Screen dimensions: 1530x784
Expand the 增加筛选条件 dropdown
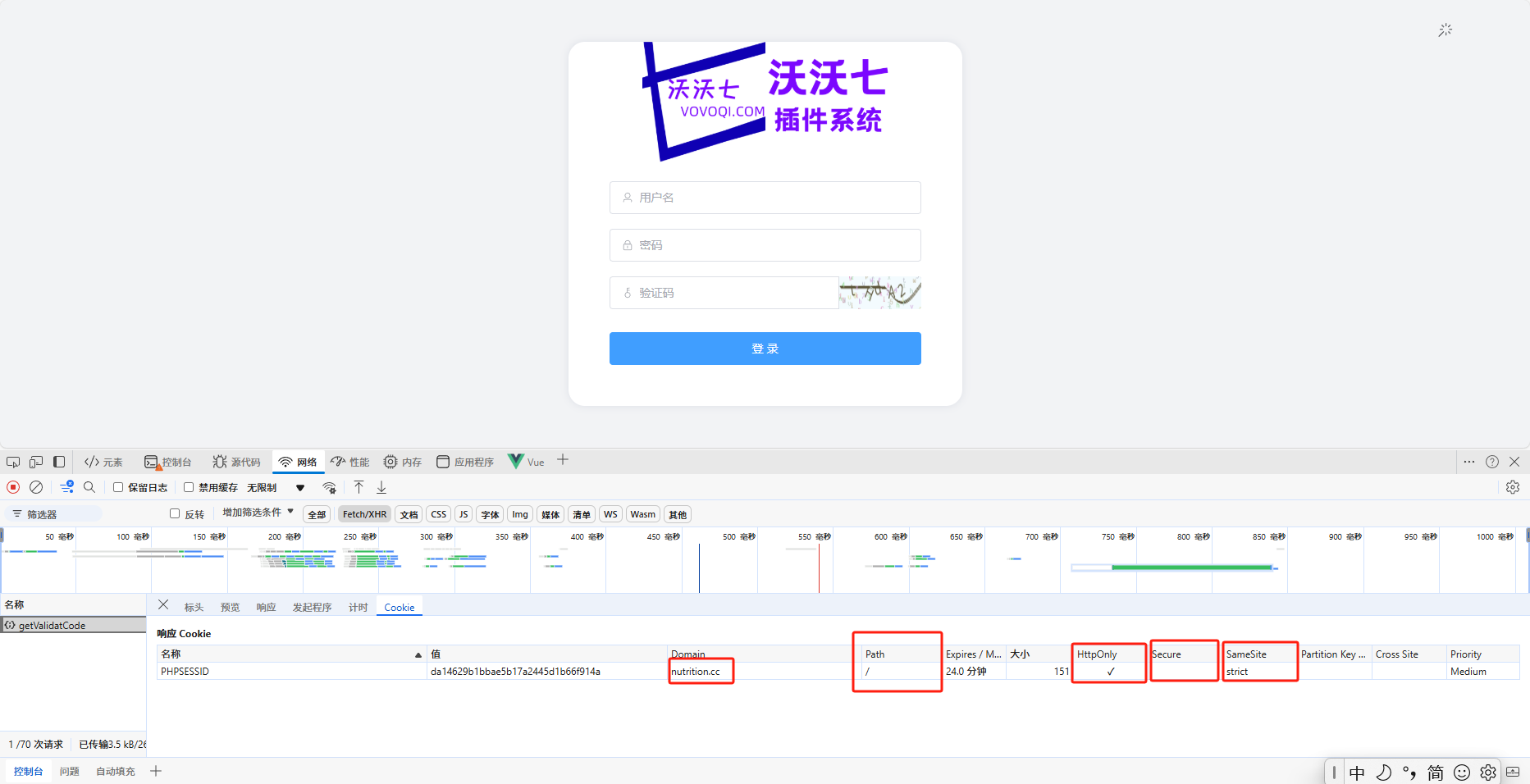(x=258, y=513)
